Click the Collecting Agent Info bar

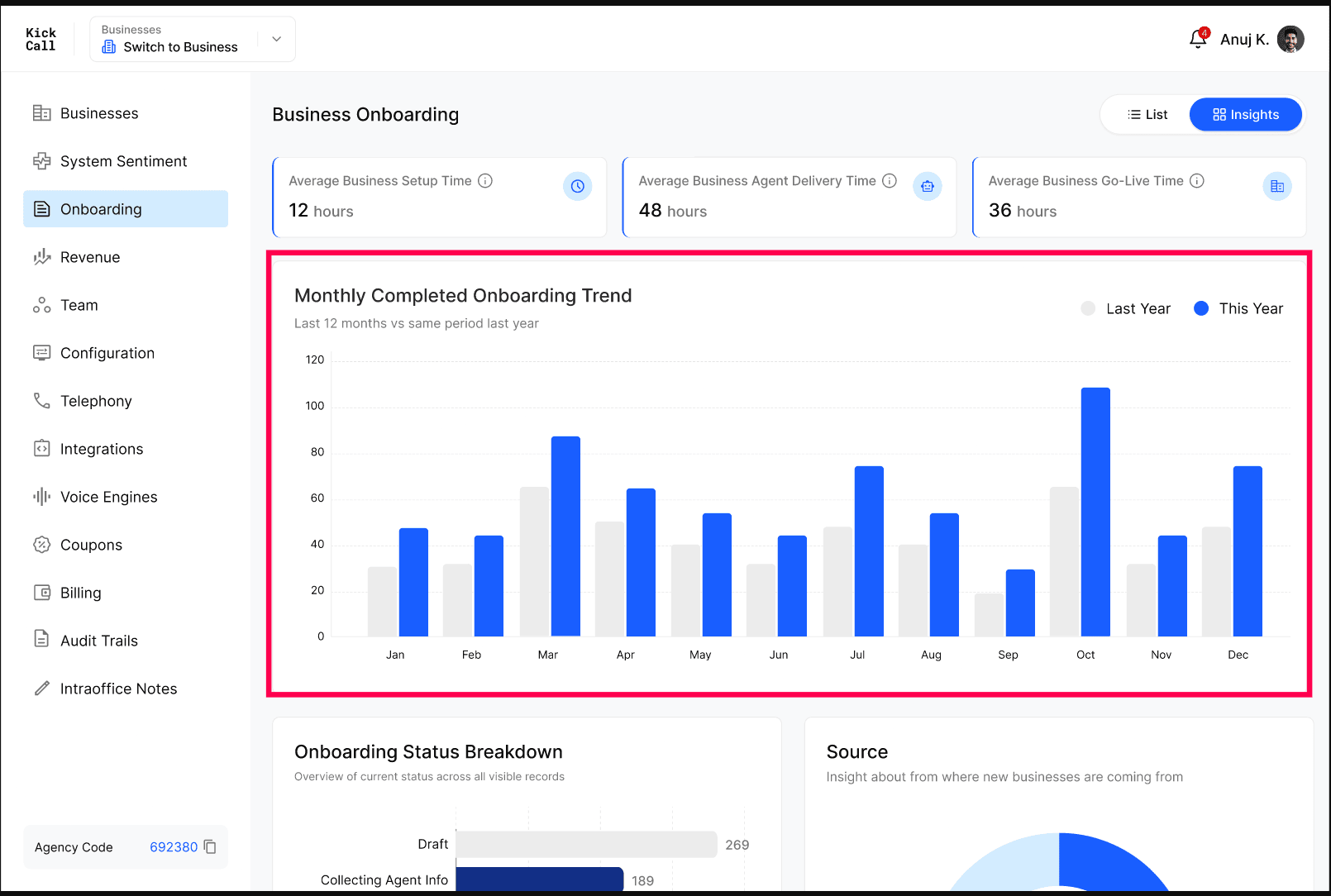pos(539,879)
